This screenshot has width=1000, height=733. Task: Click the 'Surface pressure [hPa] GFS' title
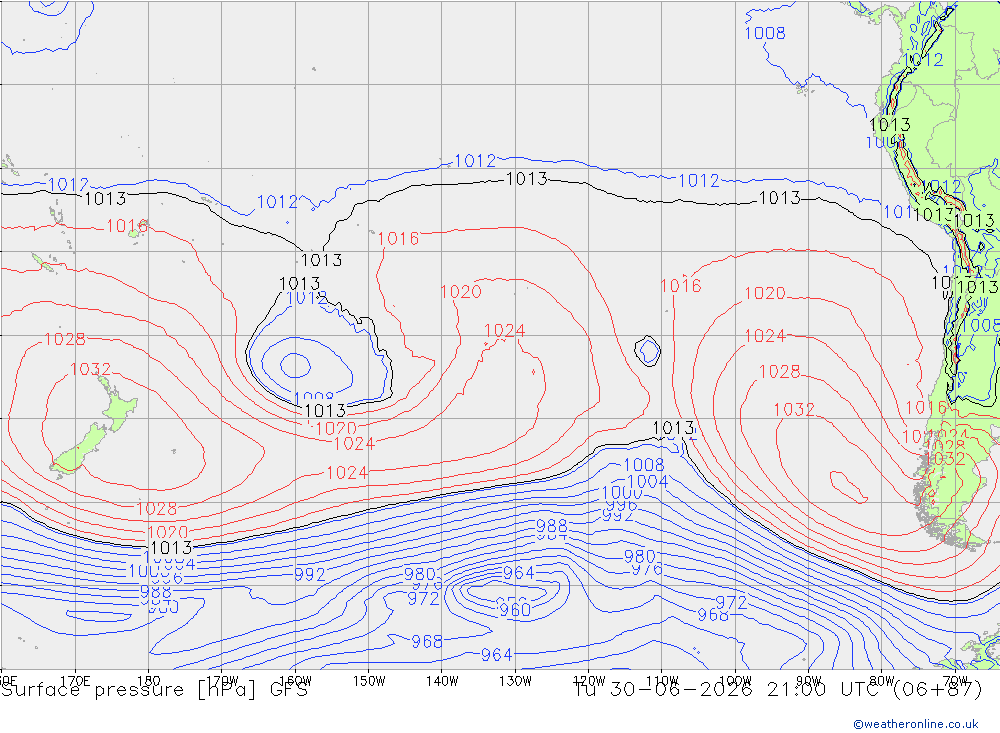pyautogui.click(x=154, y=690)
